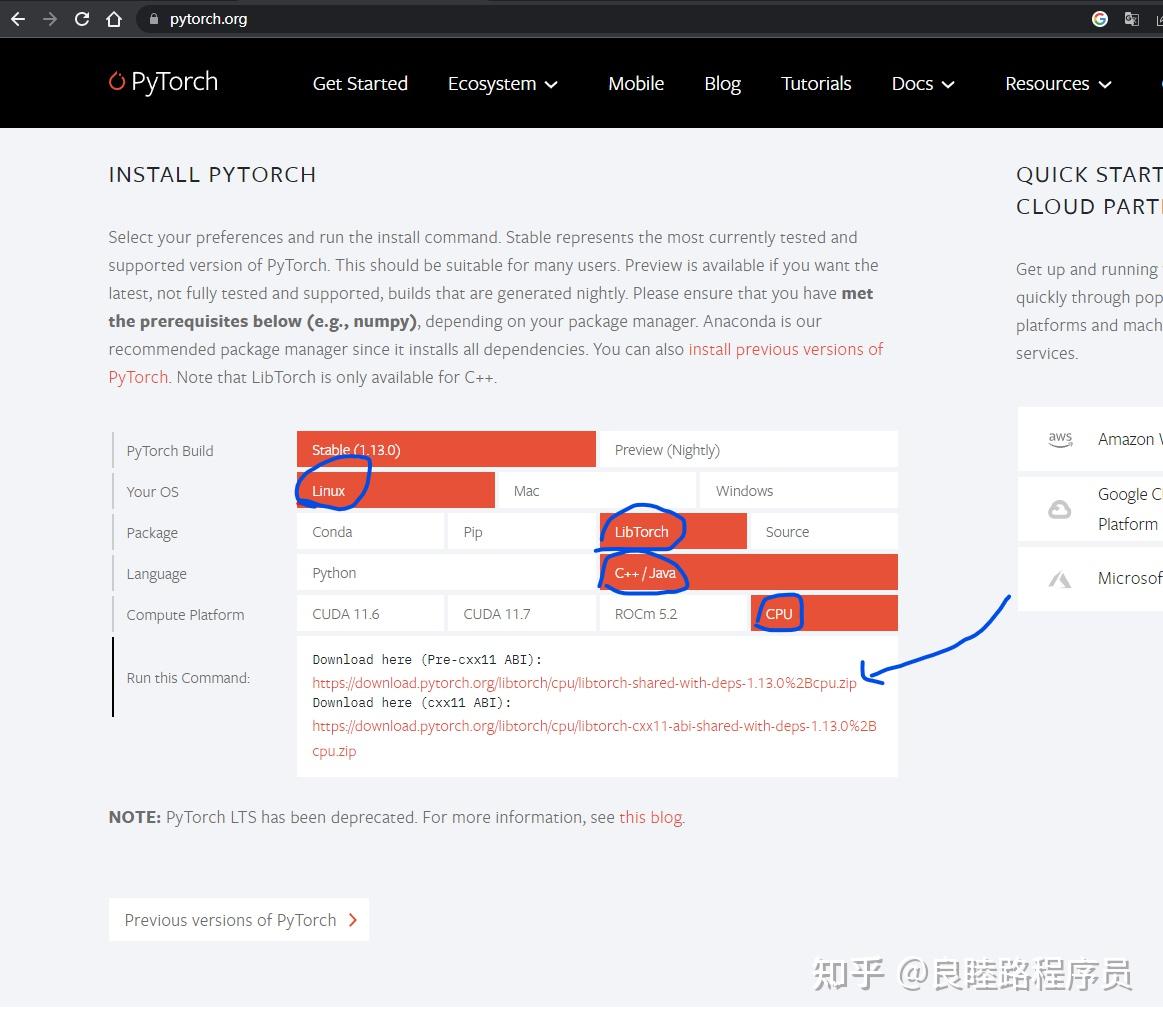
Task: Click the Google Cloud Platform icon
Action: tap(1060, 508)
